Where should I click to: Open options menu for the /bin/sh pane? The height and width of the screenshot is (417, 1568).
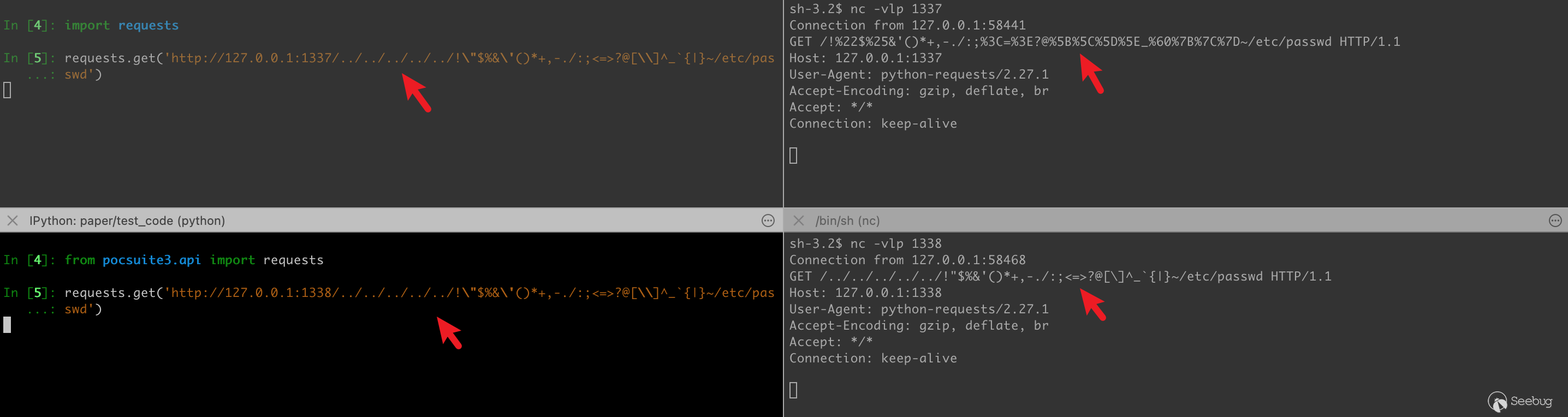coord(1554,221)
